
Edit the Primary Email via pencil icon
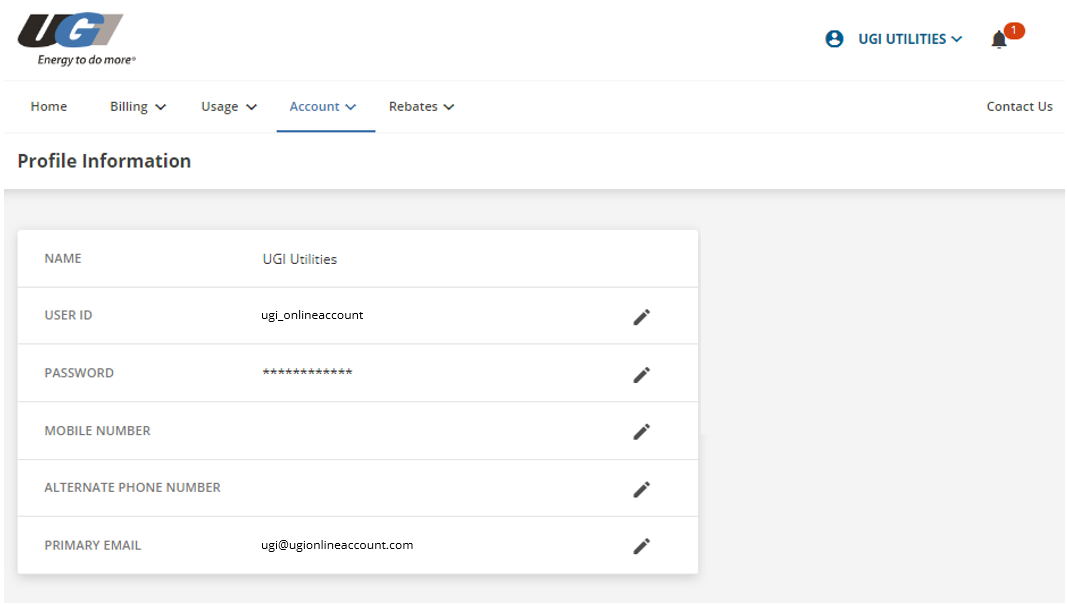(642, 546)
